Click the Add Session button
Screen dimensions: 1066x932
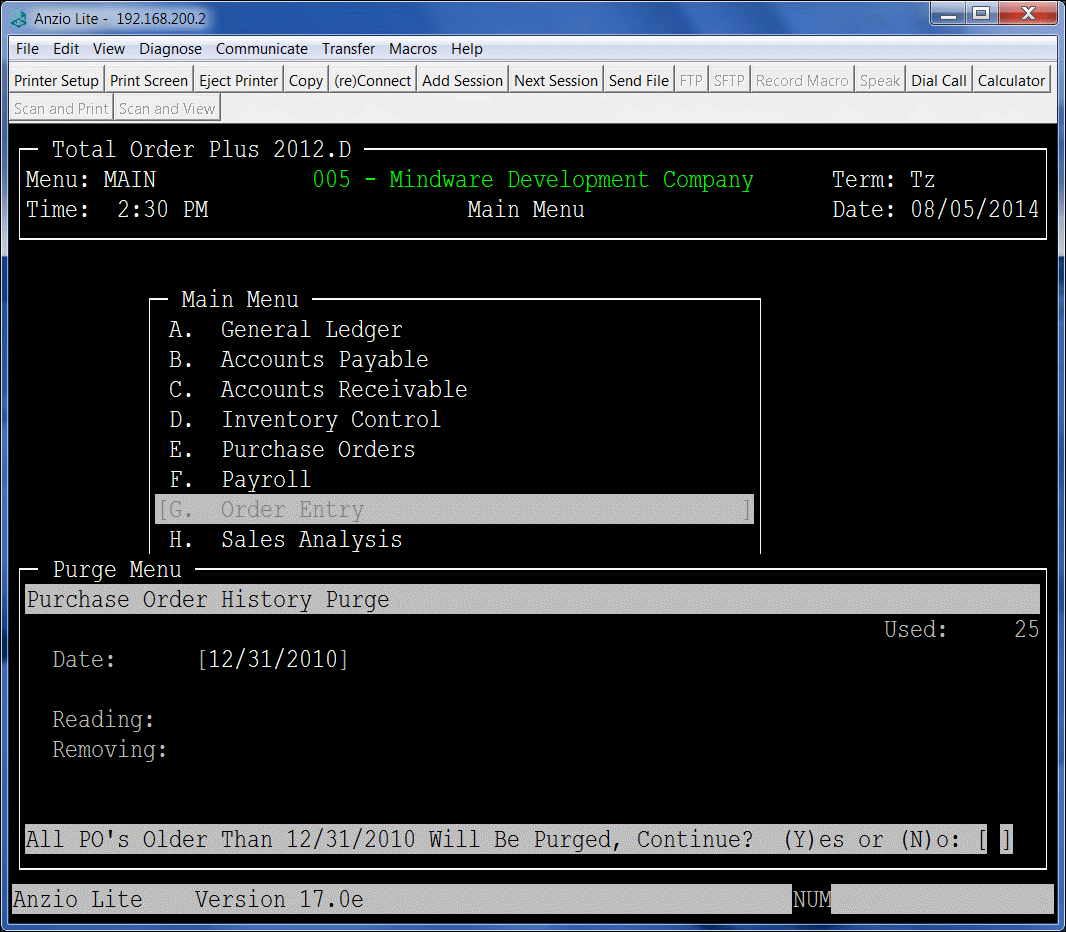(x=462, y=80)
